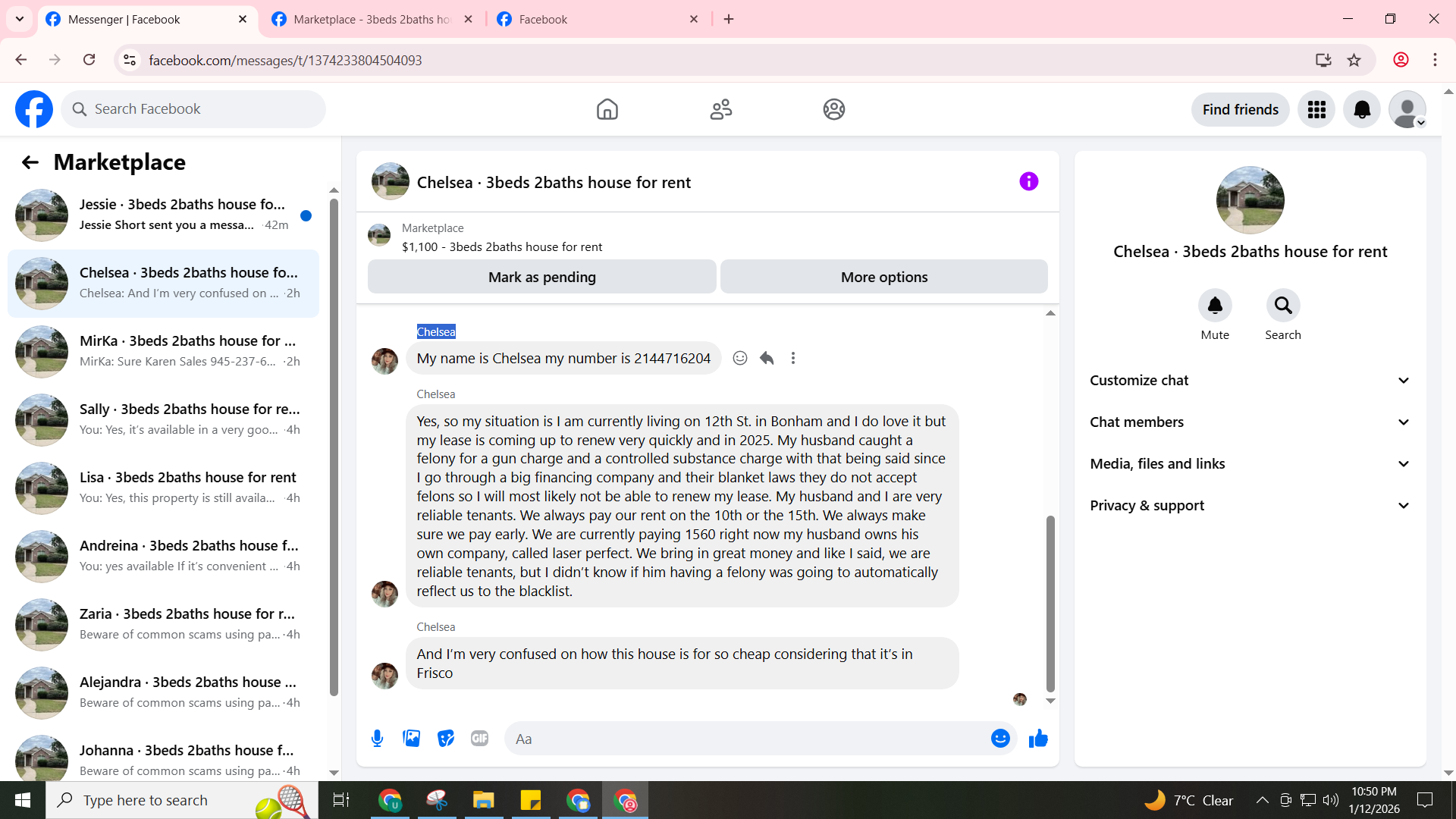Expand Customize chat section
The width and height of the screenshot is (1456, 819).
click(1250, 381)
